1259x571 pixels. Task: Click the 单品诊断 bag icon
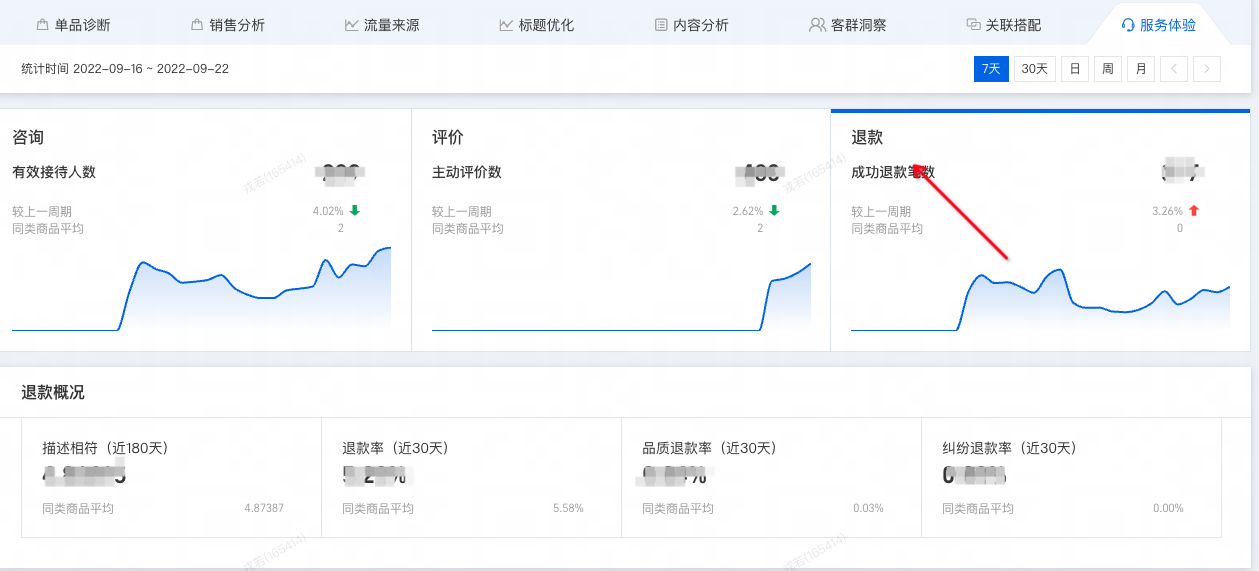pyautogui.click(x=42, y=25)
